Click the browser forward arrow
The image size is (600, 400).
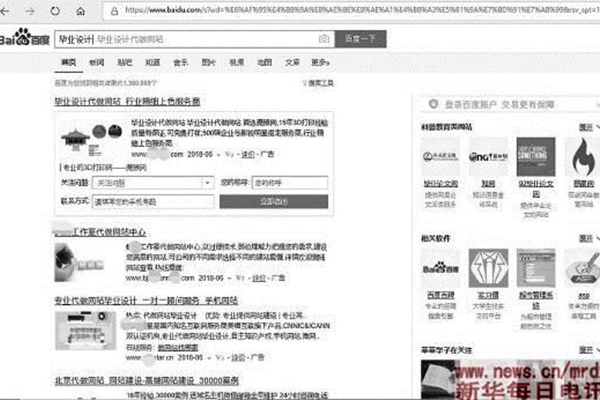pyautogui.click(x=30, y=11)
